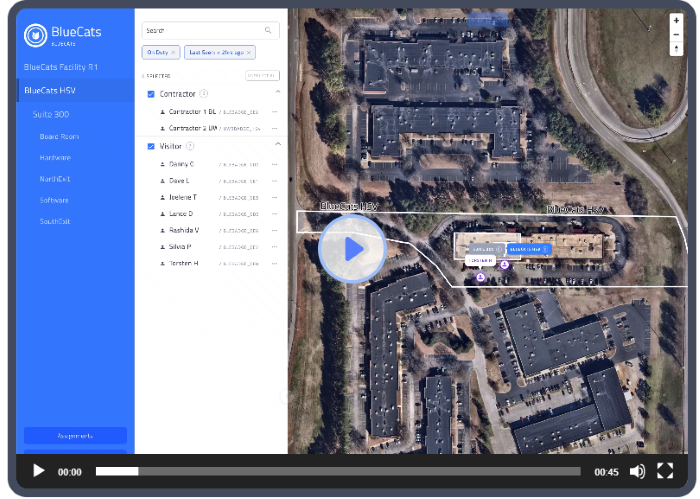
Task: Click the Contractor count info badge
Action: tap(203, 94)
